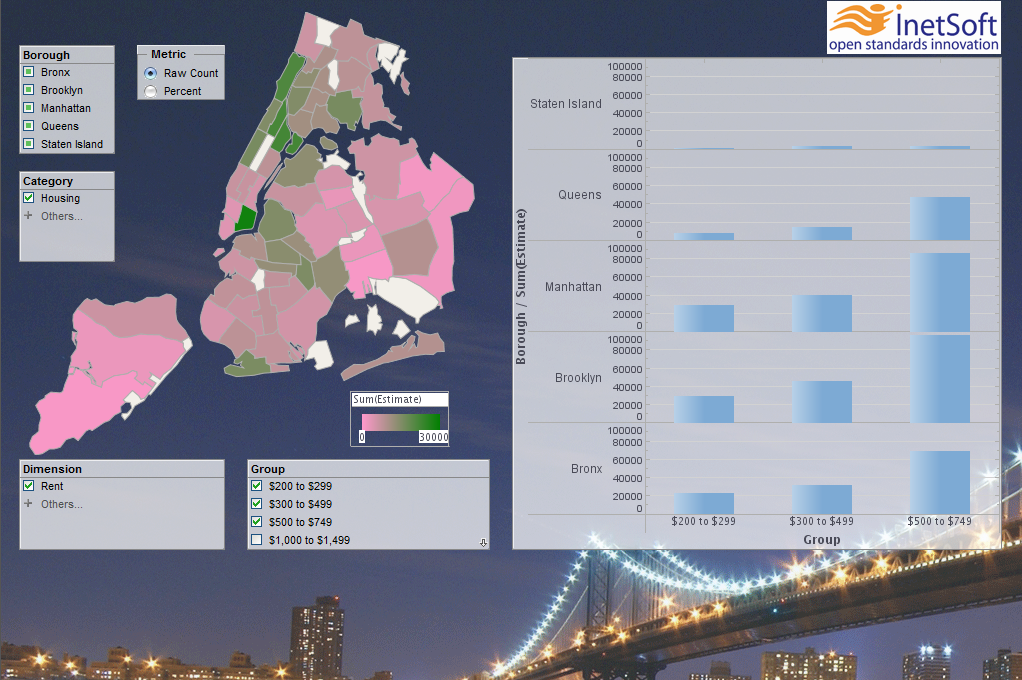Click the Borough panel title
The image size is (1022, 680).
point(46,55)
